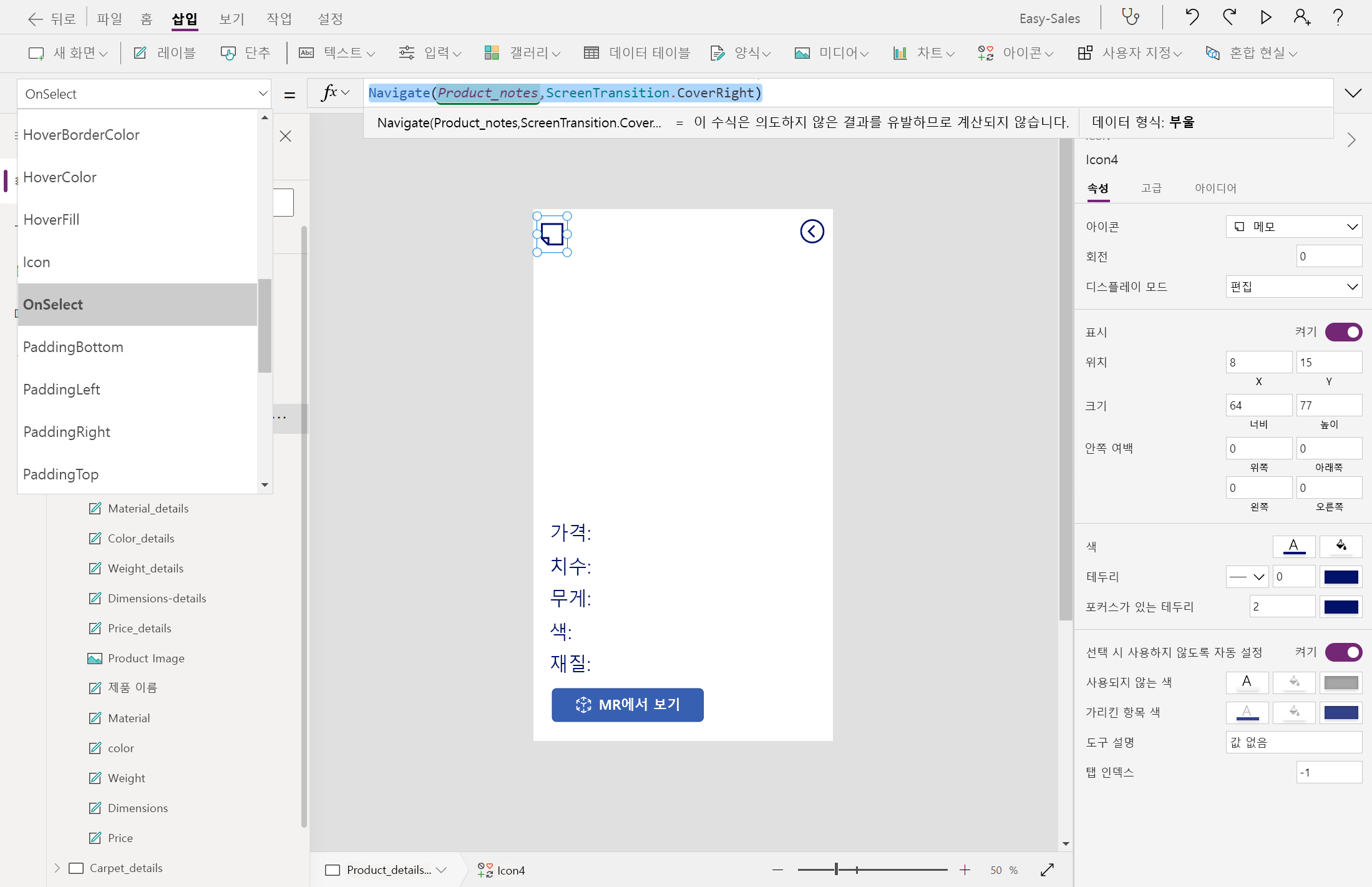1372x887 pixels.
Task: Select the memo note icon on canvas
Action: tap(552, 234)
